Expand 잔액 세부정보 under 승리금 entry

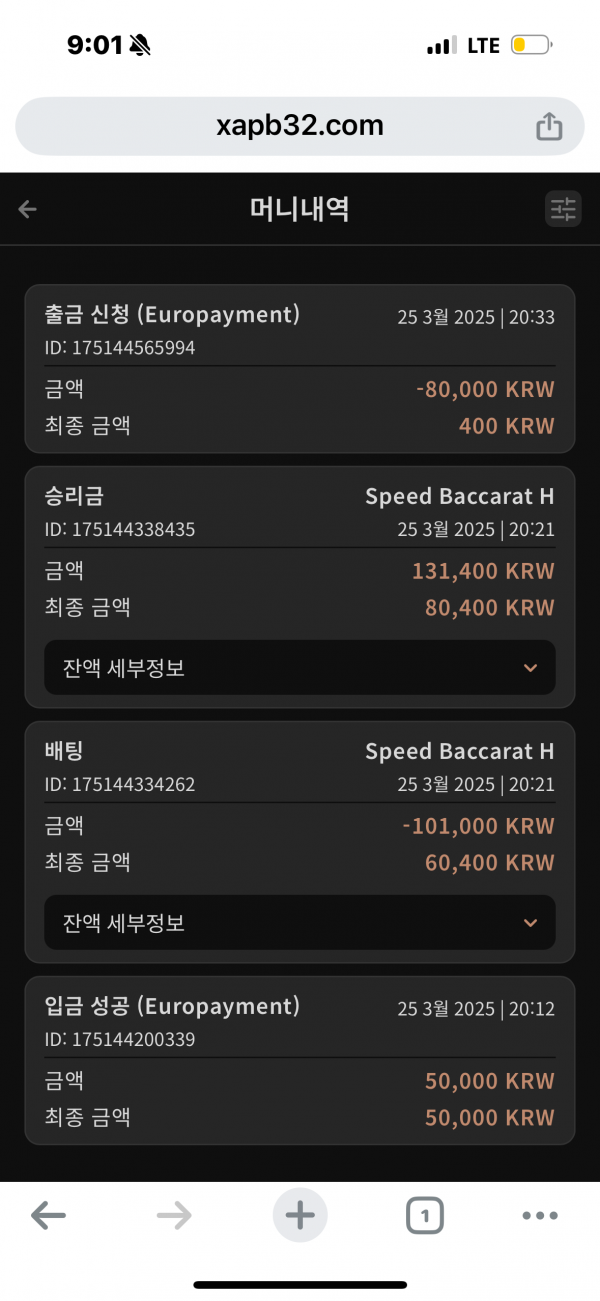coord(300,668)
